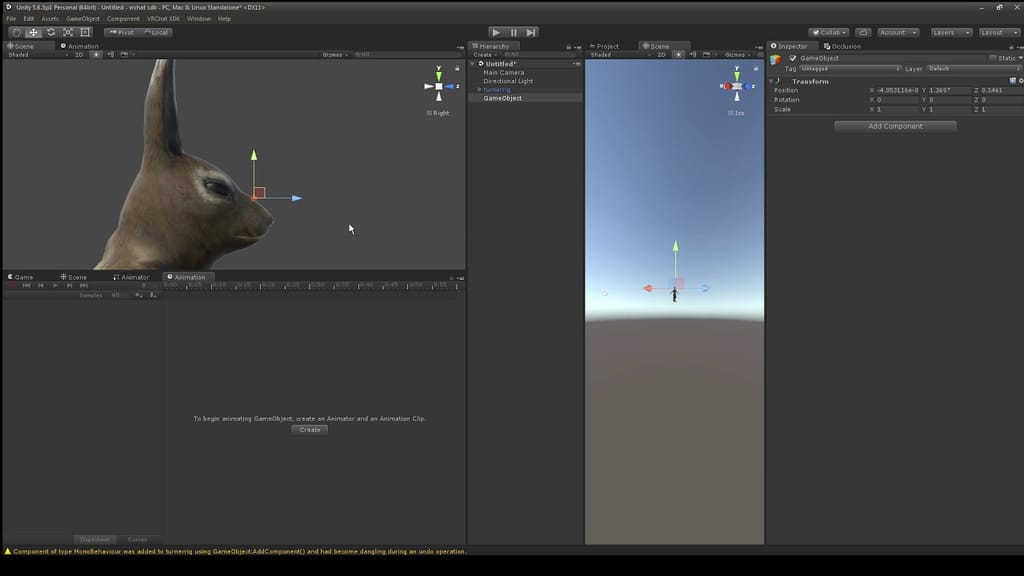Toggle audio in the Scene view toolbar

(x=111, y=54)
